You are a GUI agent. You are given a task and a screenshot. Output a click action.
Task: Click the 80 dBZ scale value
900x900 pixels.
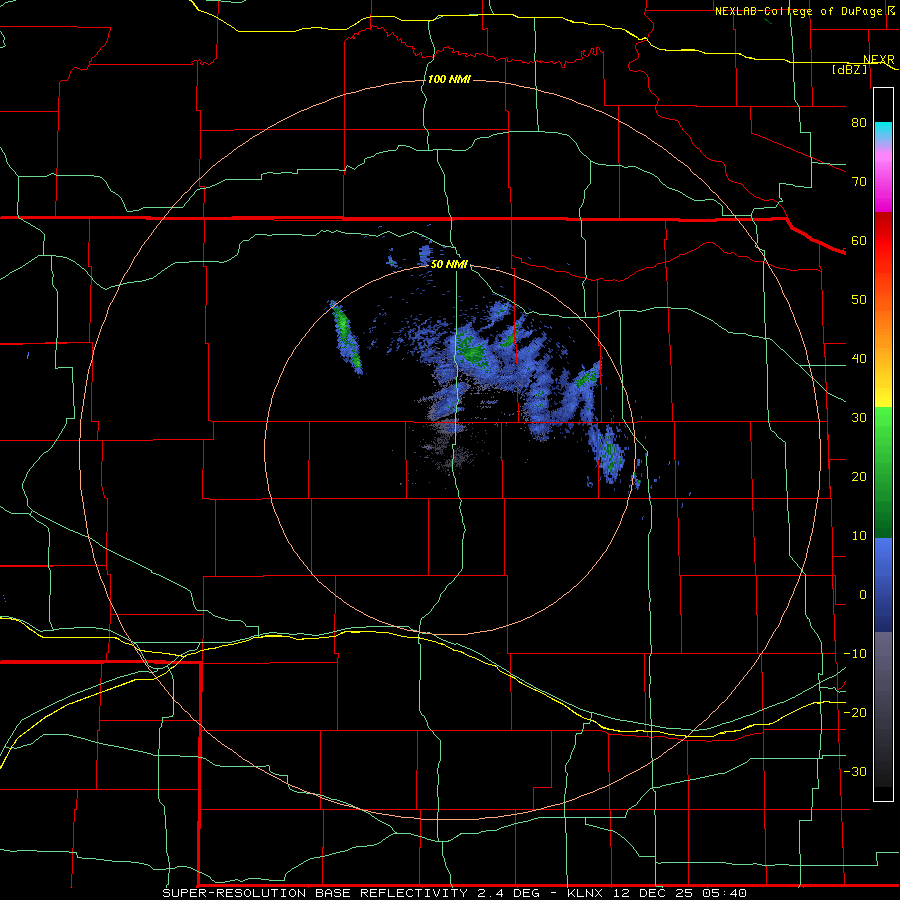(859, 122)
